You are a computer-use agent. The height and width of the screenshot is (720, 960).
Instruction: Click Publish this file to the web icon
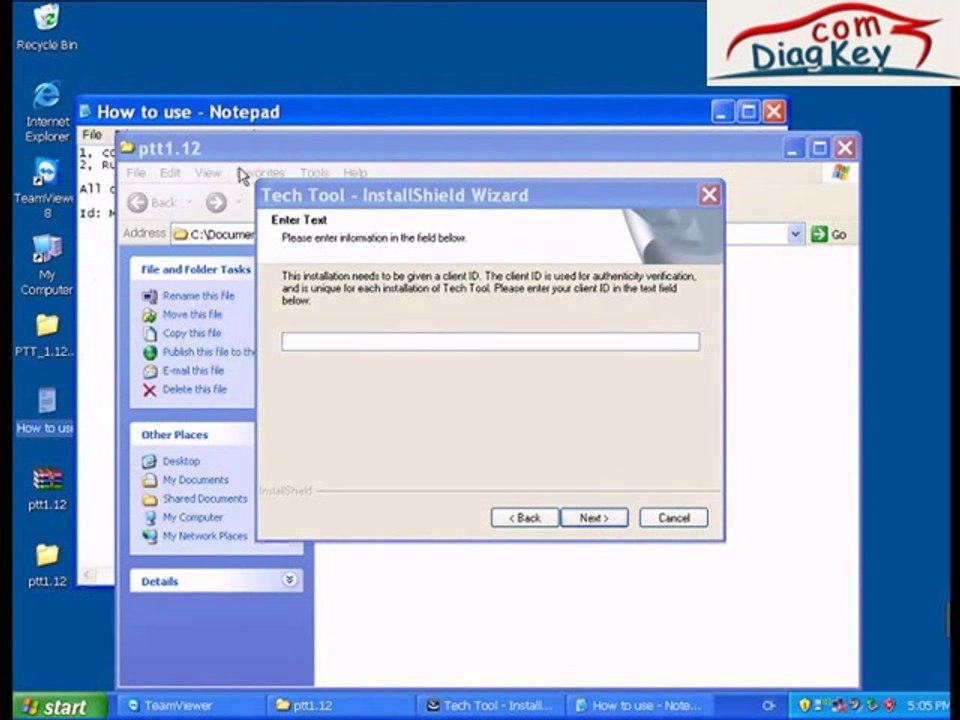click(x=149, y=353)
